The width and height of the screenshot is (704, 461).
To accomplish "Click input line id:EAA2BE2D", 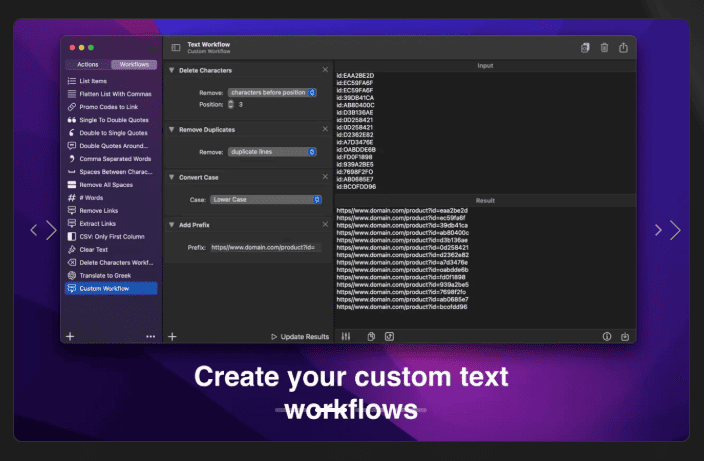I will tap(355, 75).
